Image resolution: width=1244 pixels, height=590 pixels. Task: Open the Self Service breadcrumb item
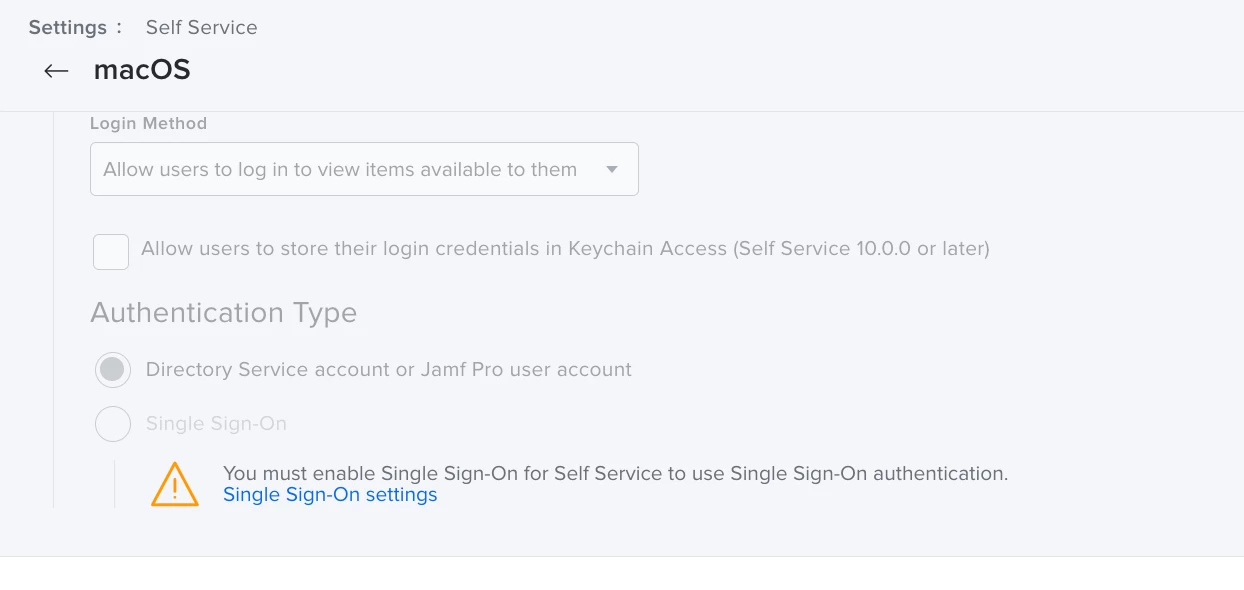click(x=201, y=27)
